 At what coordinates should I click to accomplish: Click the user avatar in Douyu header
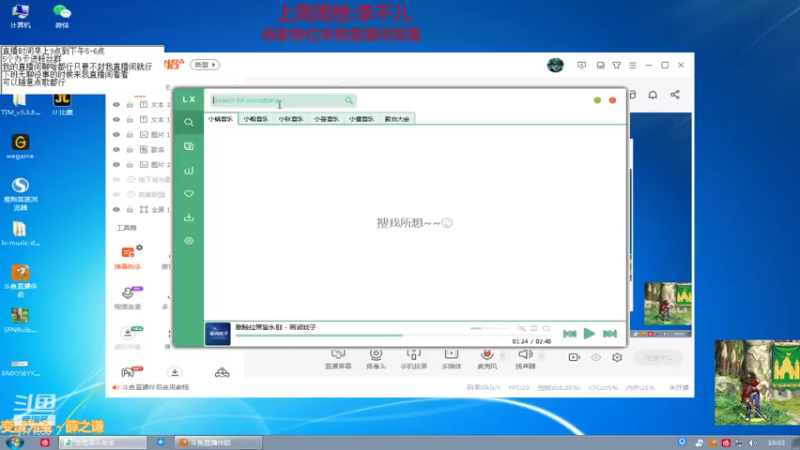pos(556,65)
